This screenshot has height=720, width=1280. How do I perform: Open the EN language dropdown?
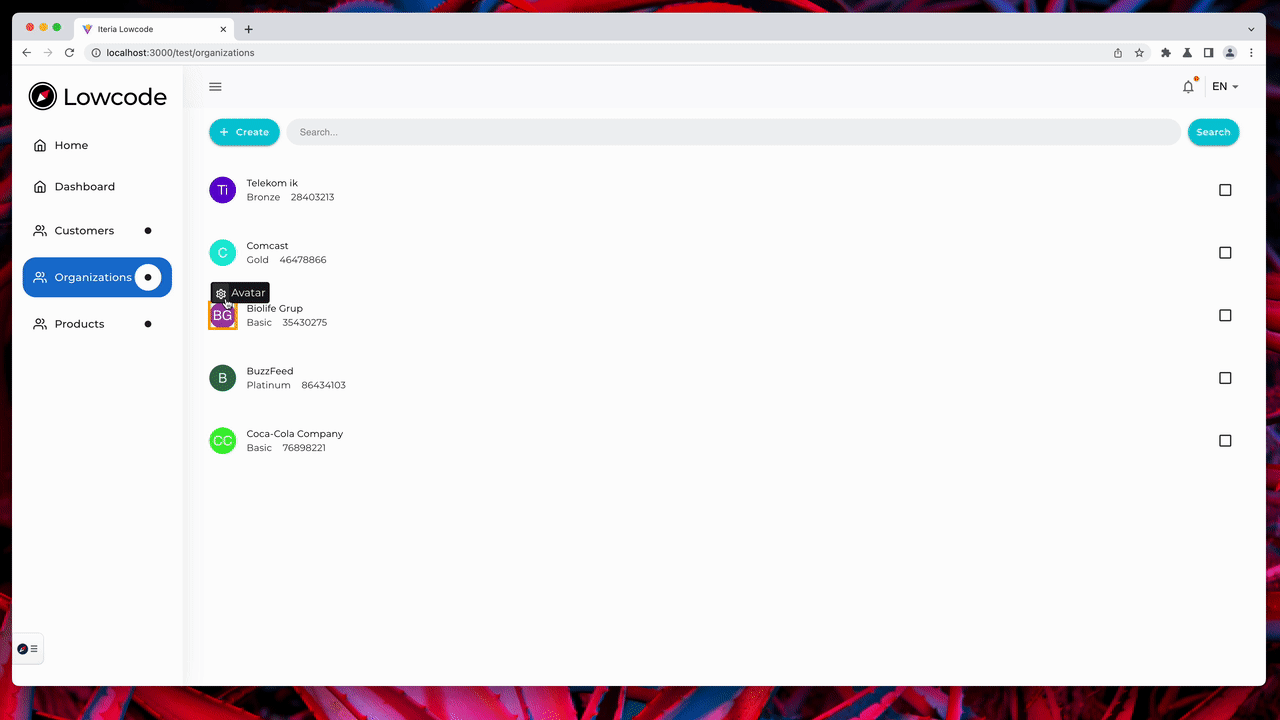[x=1225, y=87]
